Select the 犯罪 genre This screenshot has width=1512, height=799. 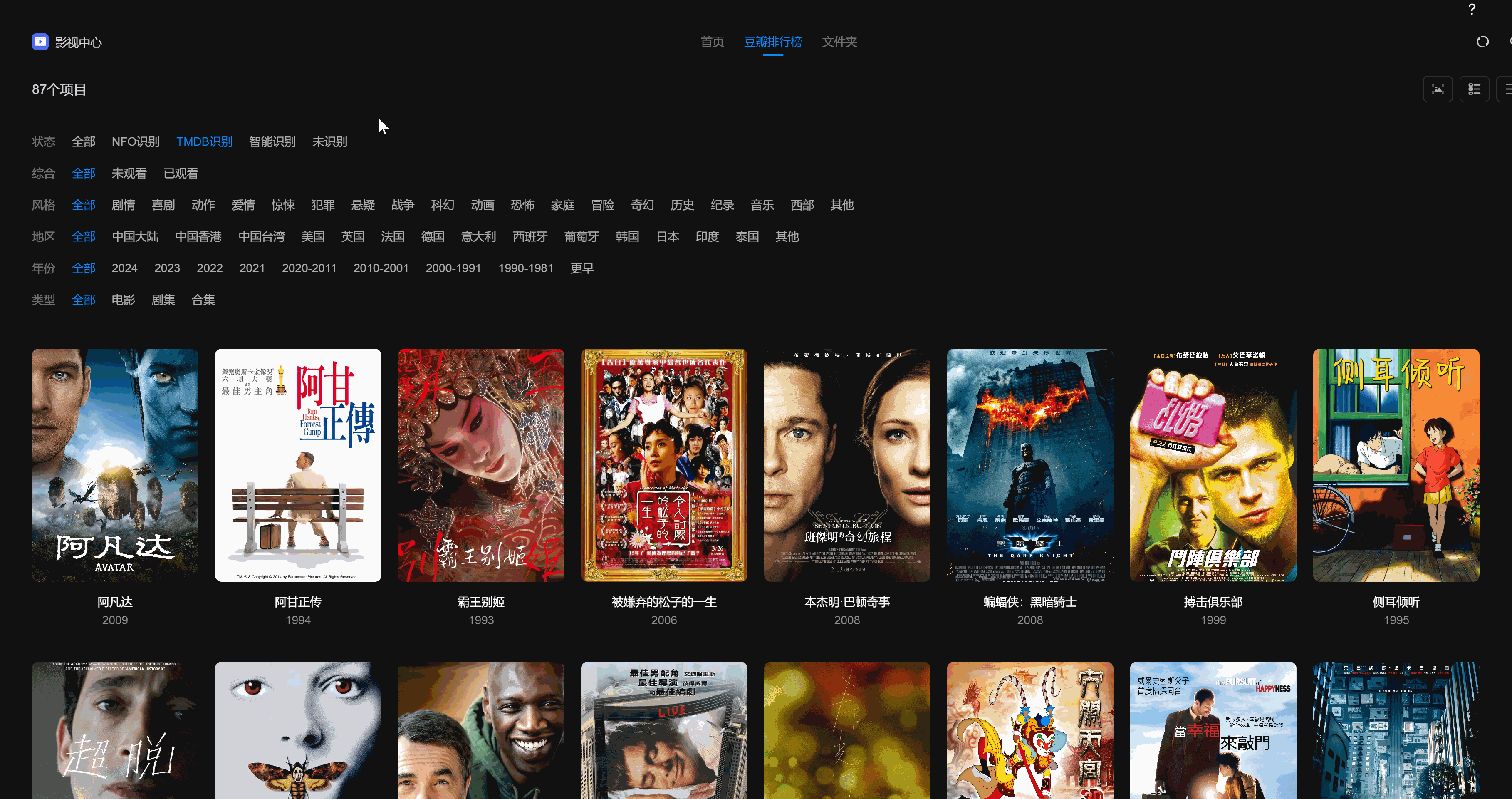pos(323,205)
